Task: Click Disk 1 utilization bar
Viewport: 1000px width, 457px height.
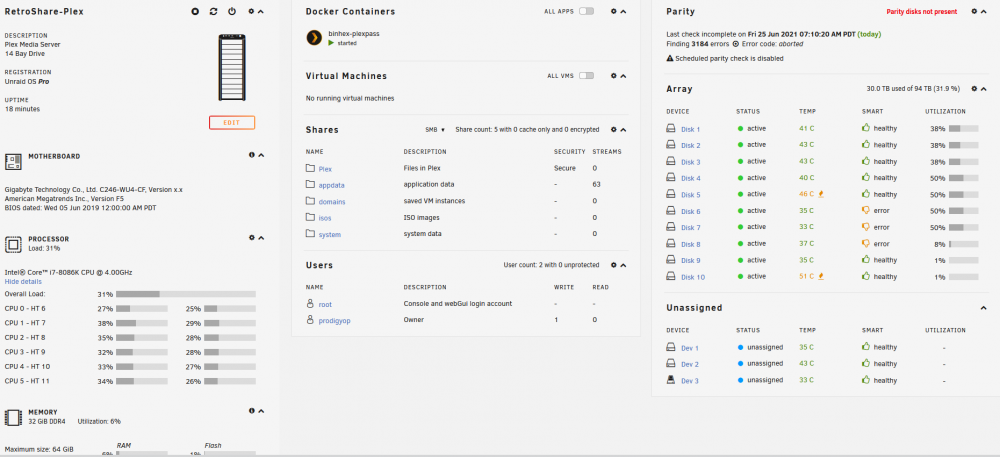Action: [964, 129]
